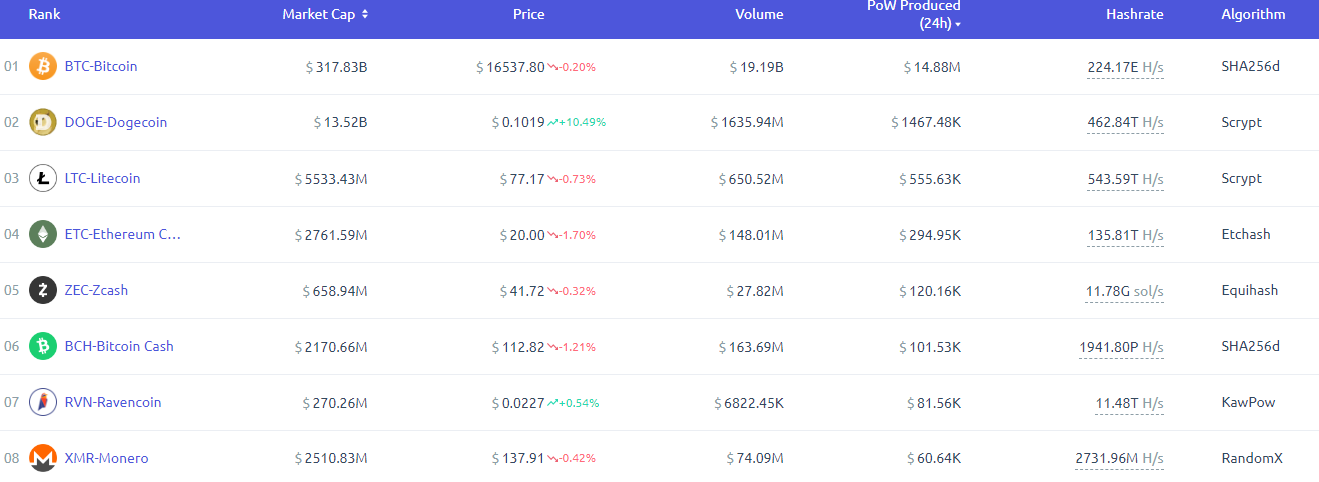
Task: Click the Equihash algorithm cell
Action: (1250, 291)
